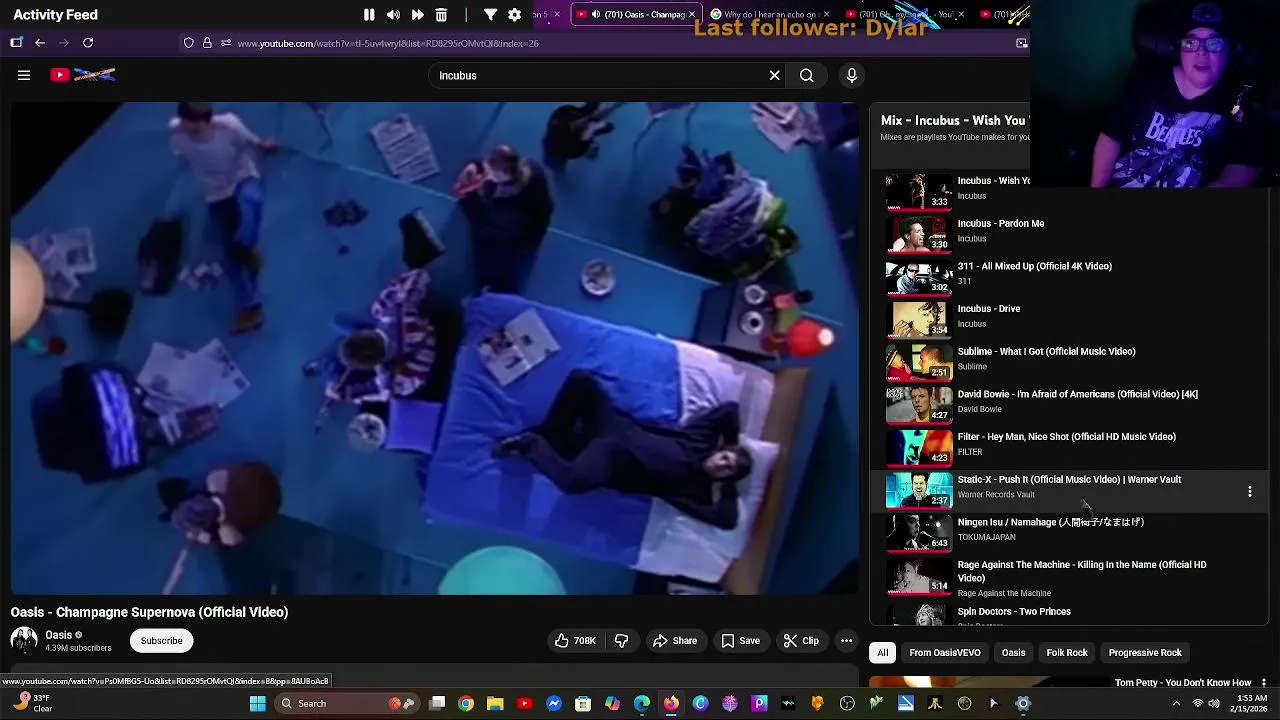1280x720 pixels.
Task: Open Microsoft Store from taskbar
Action: (x=583, y=704)
